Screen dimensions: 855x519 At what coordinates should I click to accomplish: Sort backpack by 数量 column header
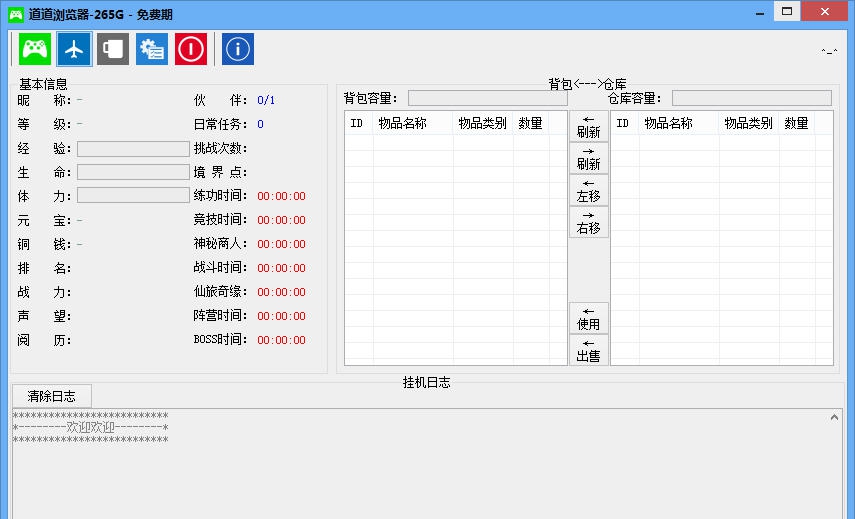click(531, 123)
